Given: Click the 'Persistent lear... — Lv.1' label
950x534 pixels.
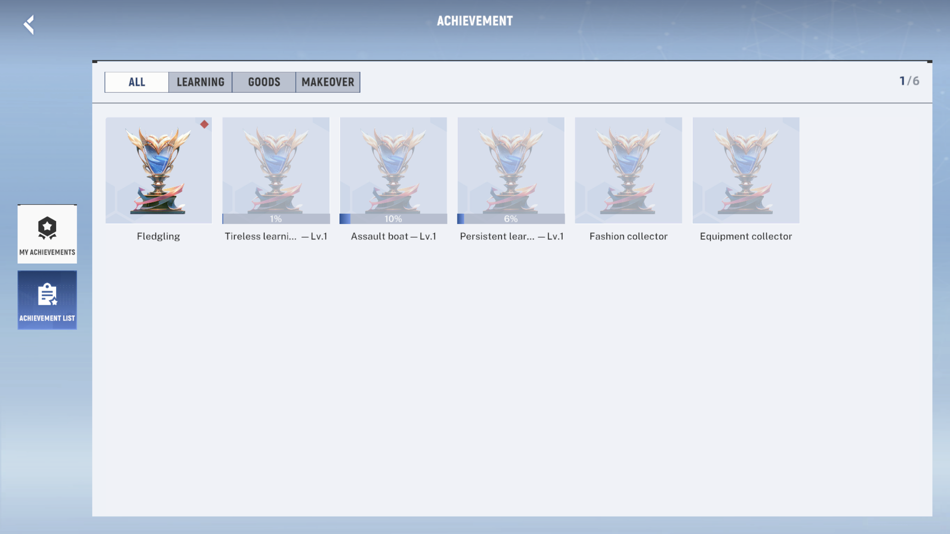Looking at the screenshot, I should point(511,236).
